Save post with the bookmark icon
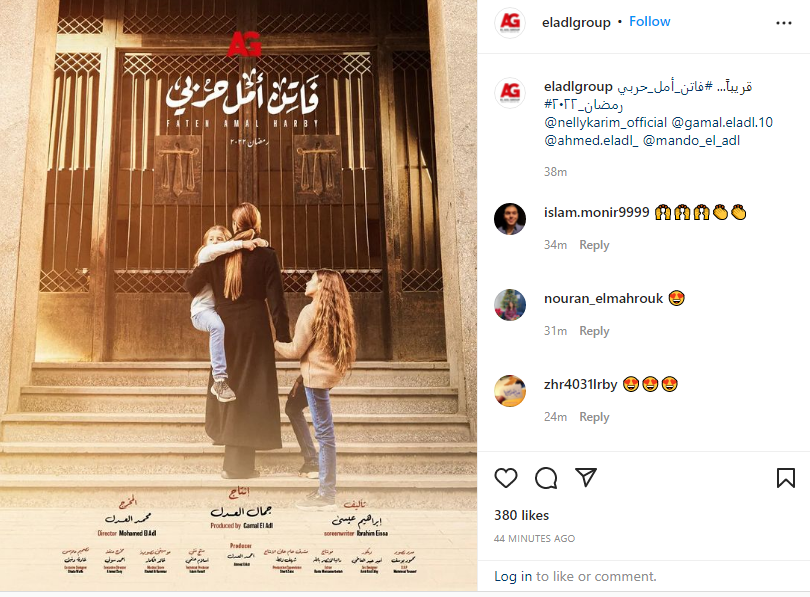The image size is (810, 597). coord(786,478)
